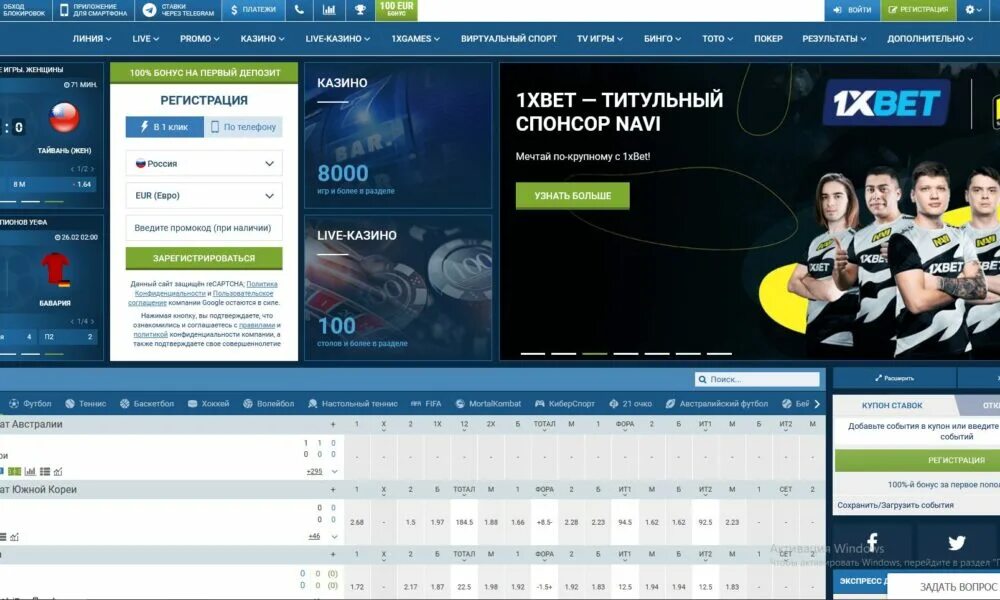Open the ВИРТУАЛЬНЫЙ СПОРТ menu item
Screen dimensions: 1000x600
pos(509,38)
